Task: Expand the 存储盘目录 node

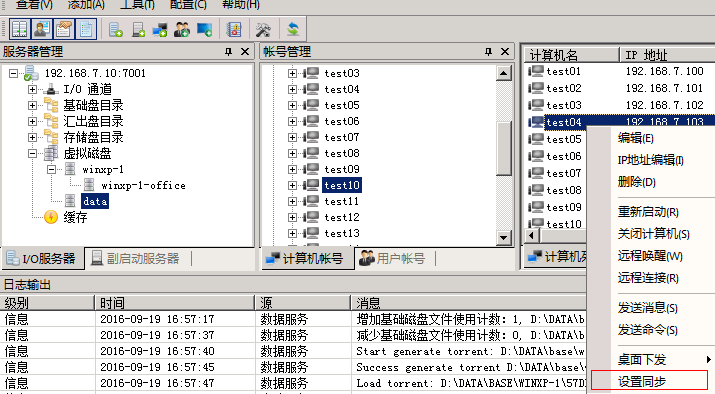Action: point(32,137)
